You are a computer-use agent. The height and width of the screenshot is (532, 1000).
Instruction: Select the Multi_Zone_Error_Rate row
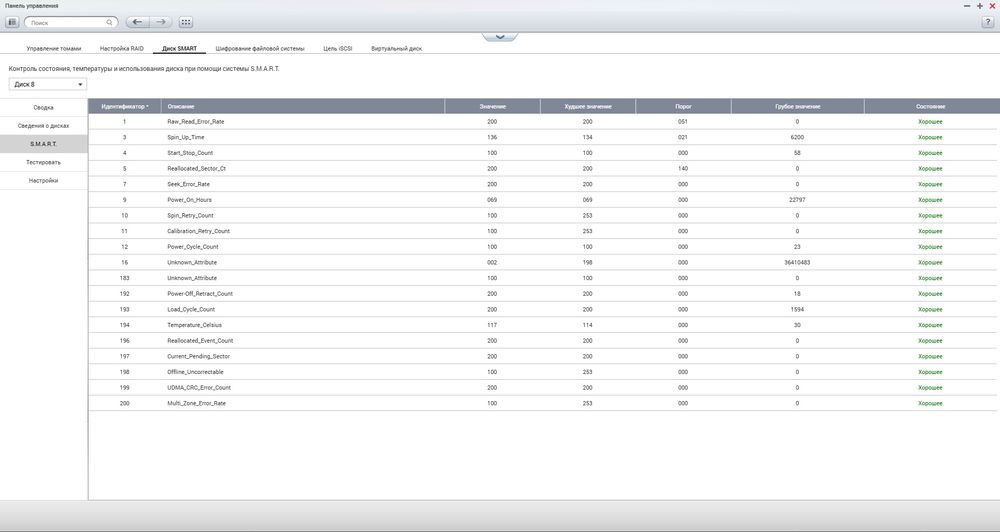542,403
